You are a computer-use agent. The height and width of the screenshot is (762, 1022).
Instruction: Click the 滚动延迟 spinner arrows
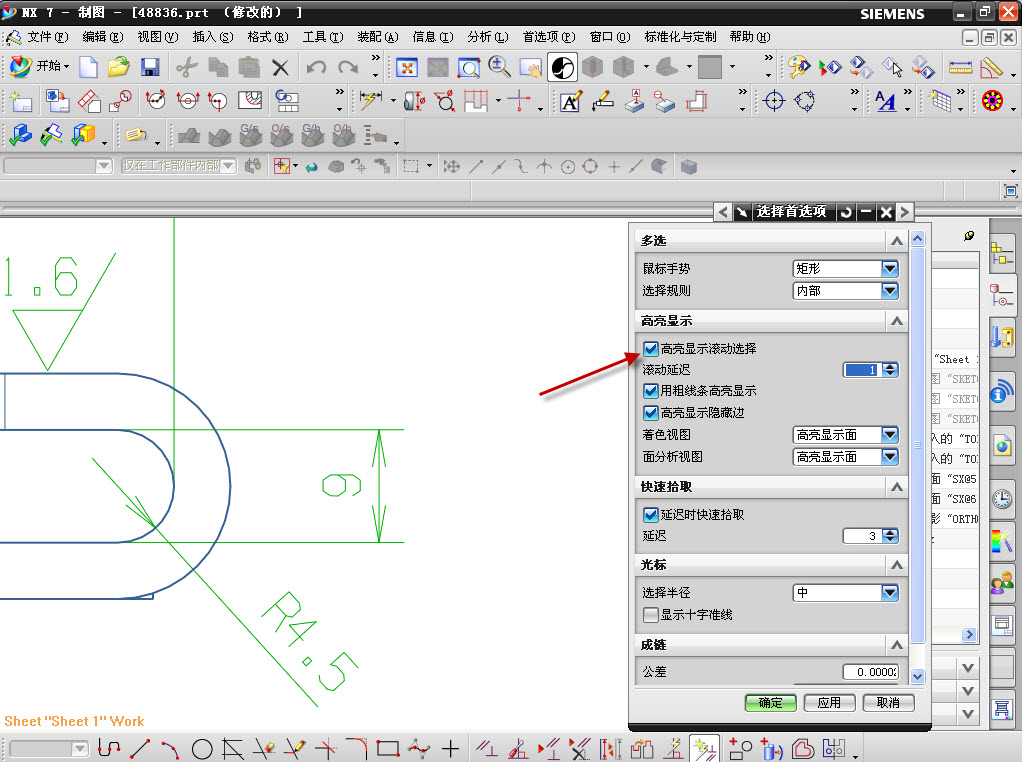pyautogui.click(x=890, y=370)
